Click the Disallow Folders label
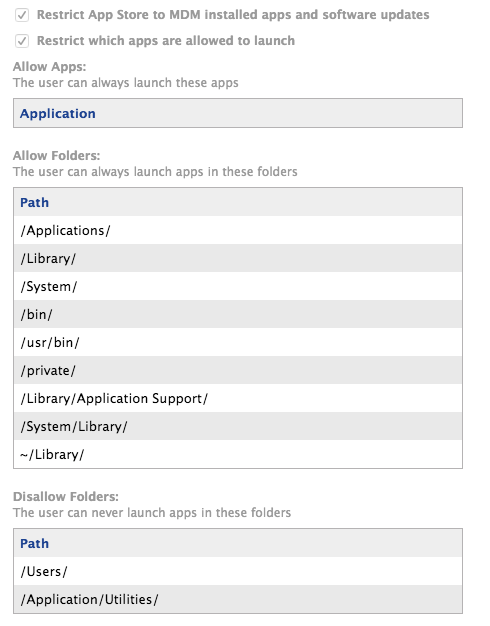This screenshot has height=626, width=490. pyautogui.click(x=66, y=496)
